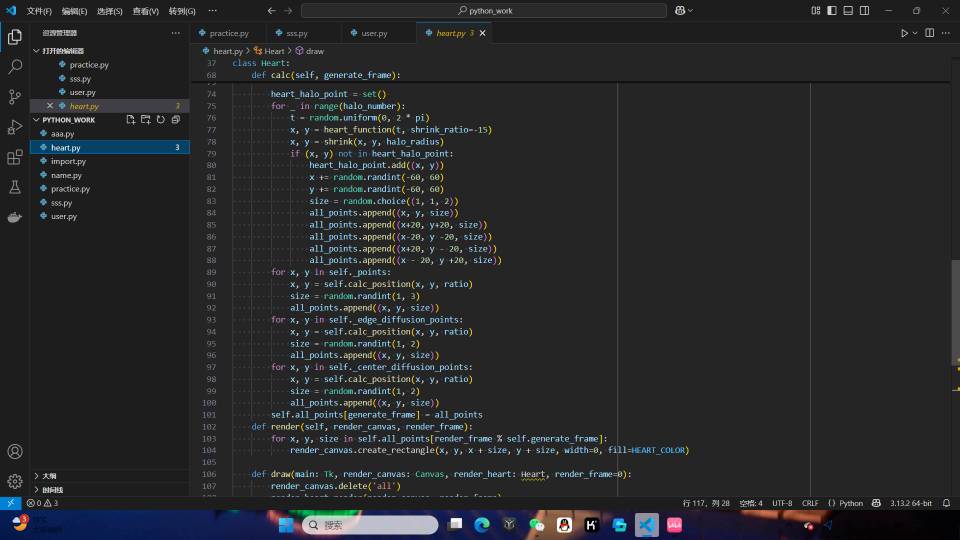Image resolution: width=960 pixels, height=540 pixels.
Task: Refresh the PYTHON_WORK explorer
Action: [160, 120]
